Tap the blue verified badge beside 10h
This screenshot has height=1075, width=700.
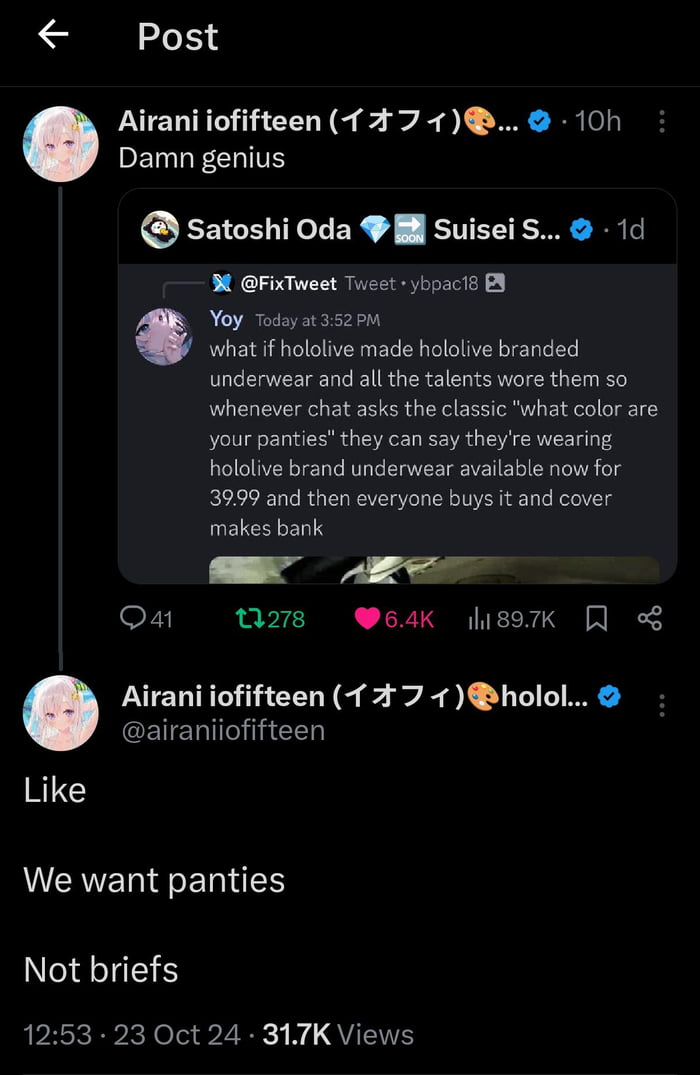(539, 122)
